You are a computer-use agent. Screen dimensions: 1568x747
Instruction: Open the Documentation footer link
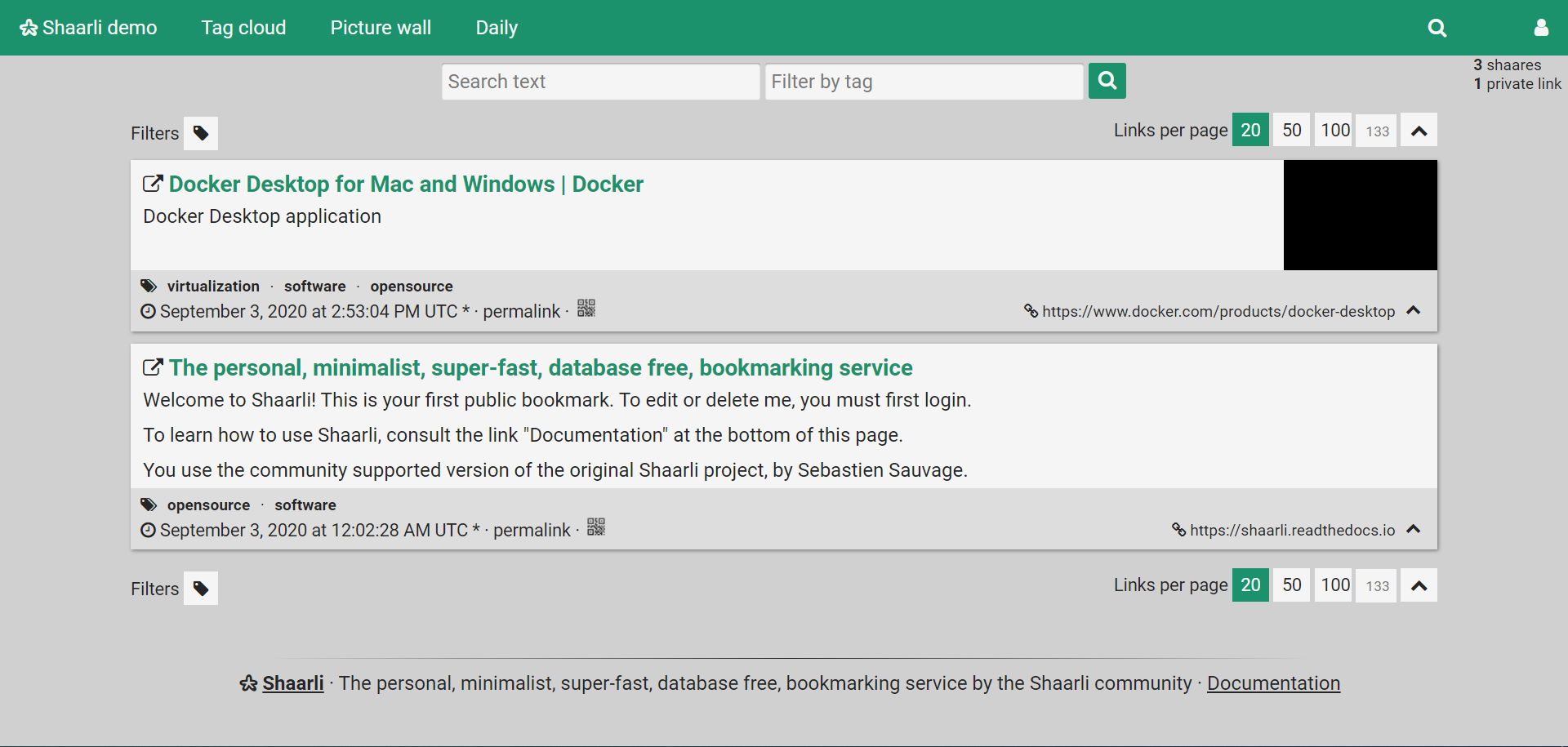click(x=1273, y=683)
